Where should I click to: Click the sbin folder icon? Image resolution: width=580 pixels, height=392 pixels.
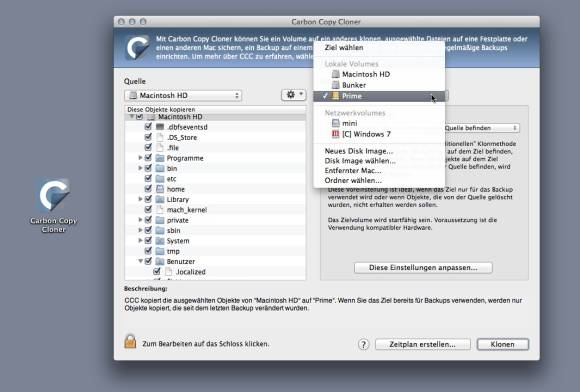point(160,231)
